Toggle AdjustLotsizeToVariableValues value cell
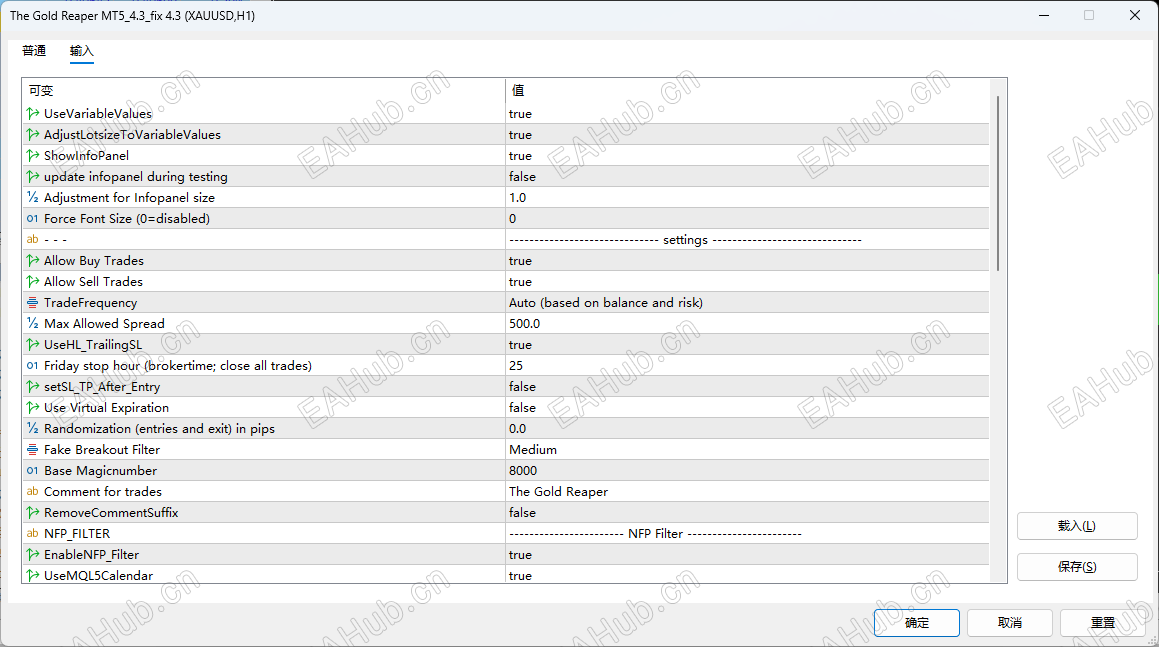 point(747,135)
